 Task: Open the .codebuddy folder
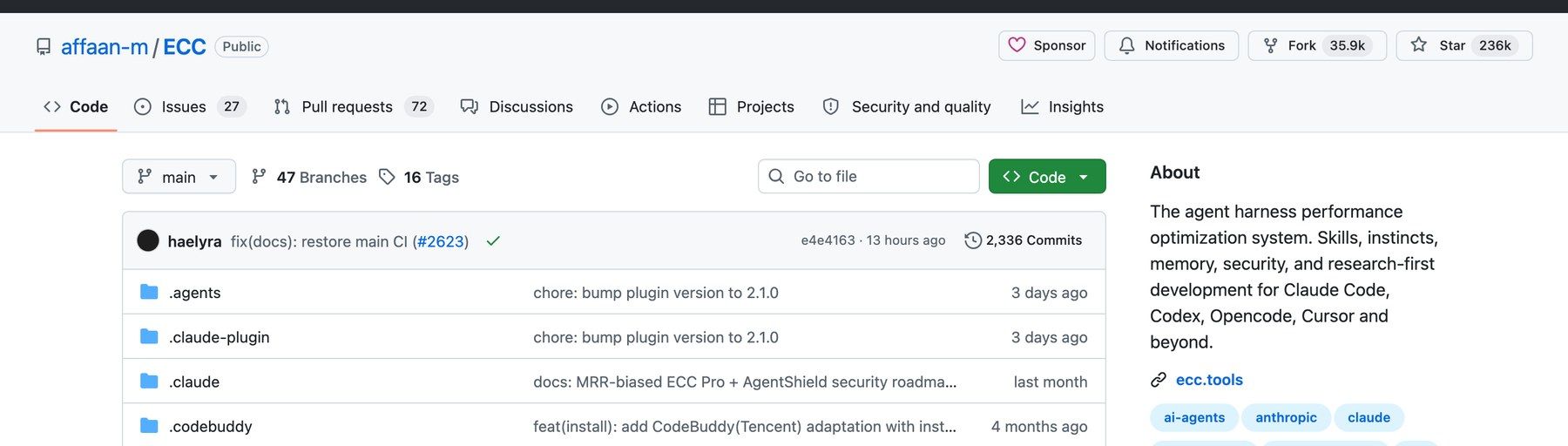tap(210, 426)
